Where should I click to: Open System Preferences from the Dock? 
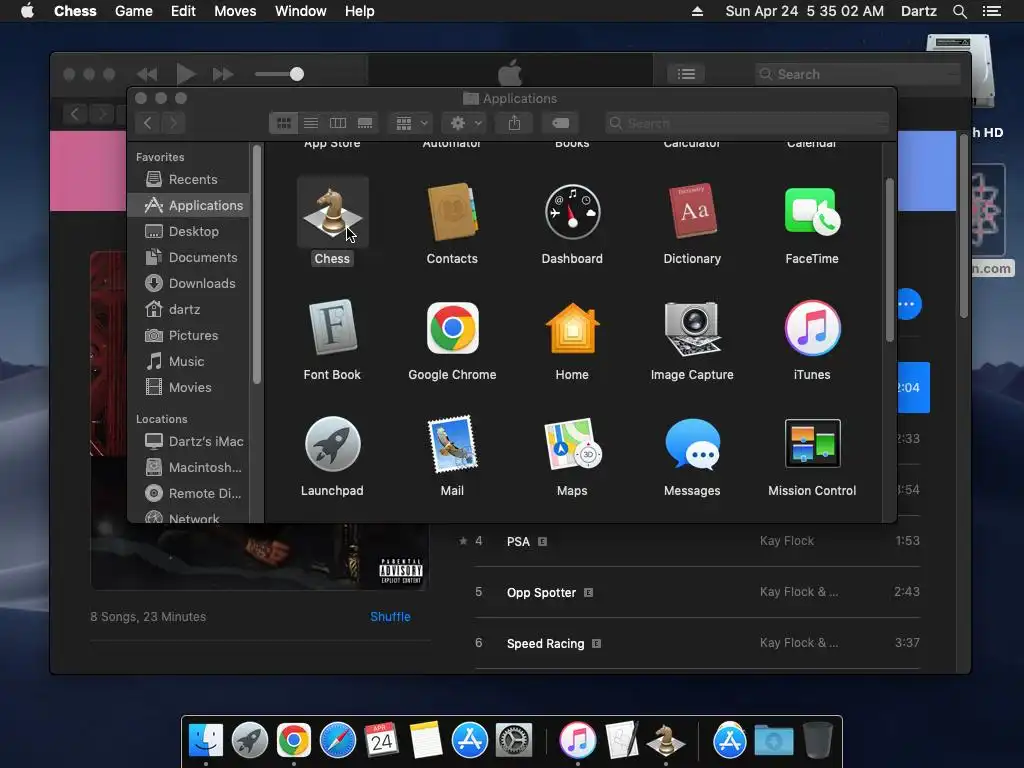tap(514, 740)
